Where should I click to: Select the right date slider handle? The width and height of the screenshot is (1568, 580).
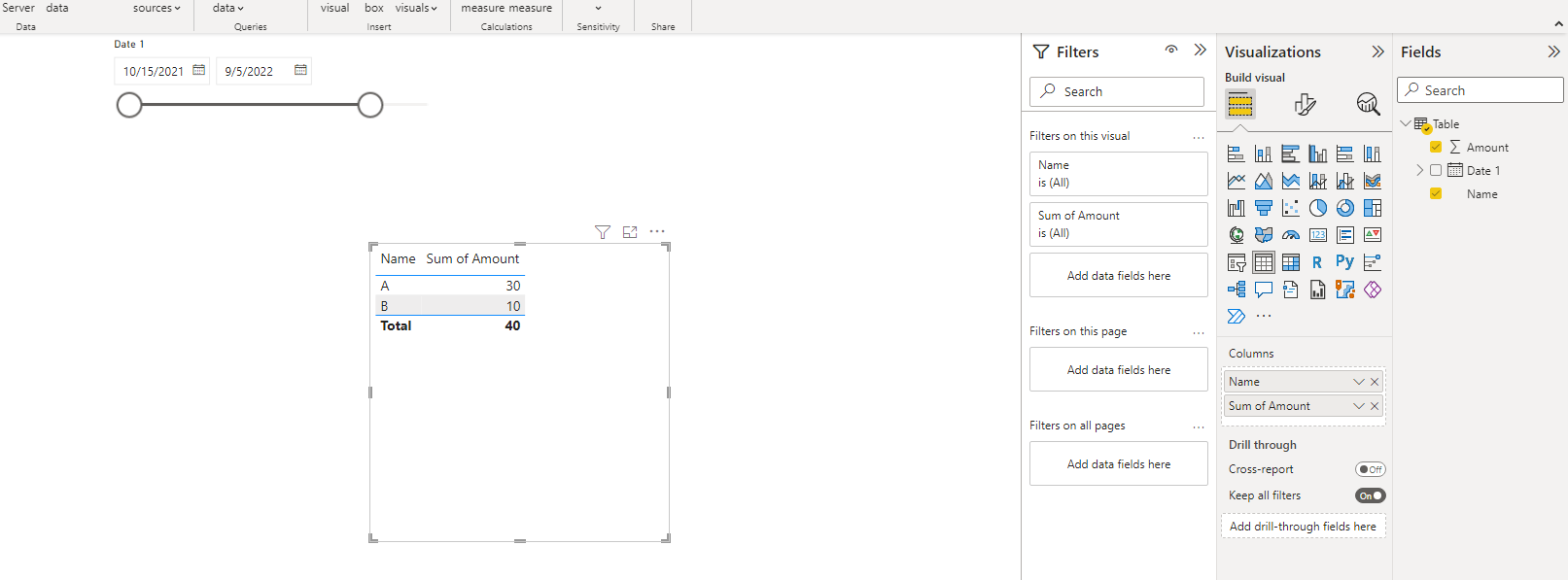coord(370,105)
